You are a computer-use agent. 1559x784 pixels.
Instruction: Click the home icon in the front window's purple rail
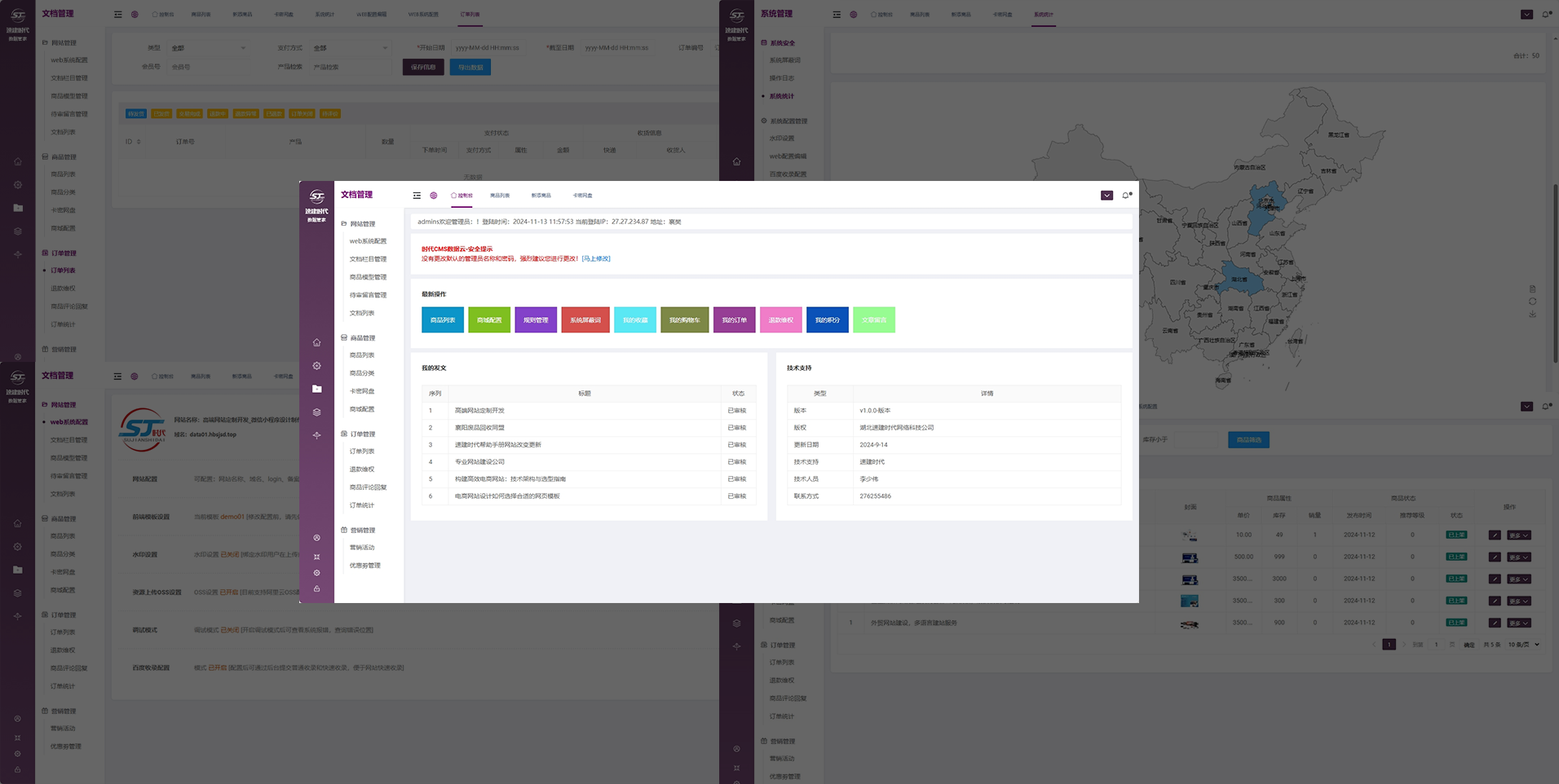(317, 342)
